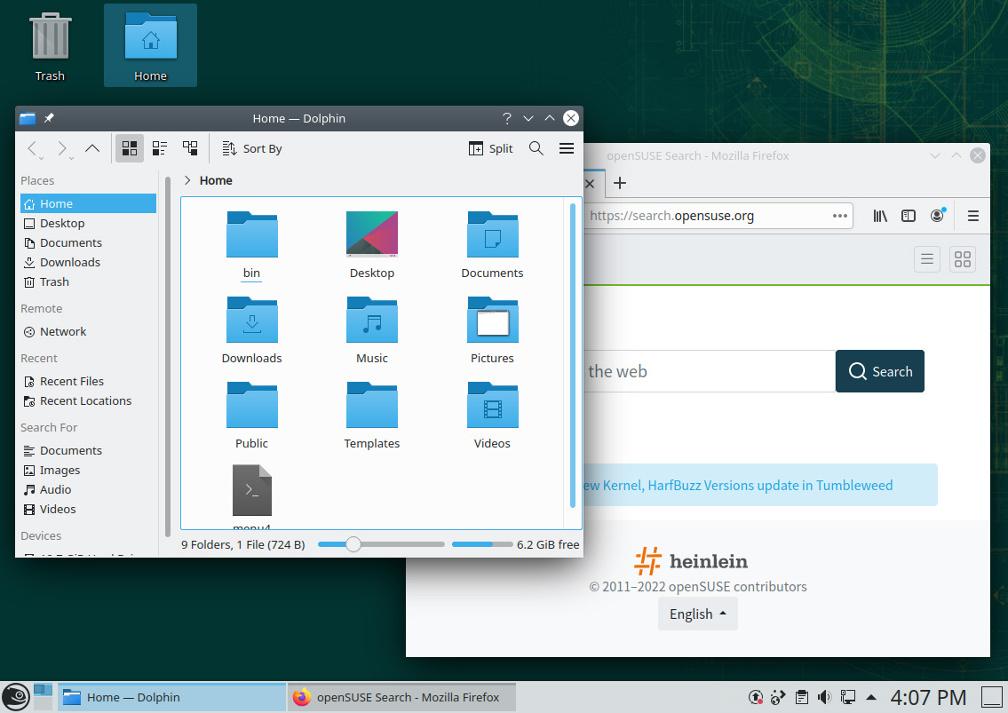Screen dimensions: 1008x713
Task: Switch search page to grid layout icon
Action: [962, 259]
